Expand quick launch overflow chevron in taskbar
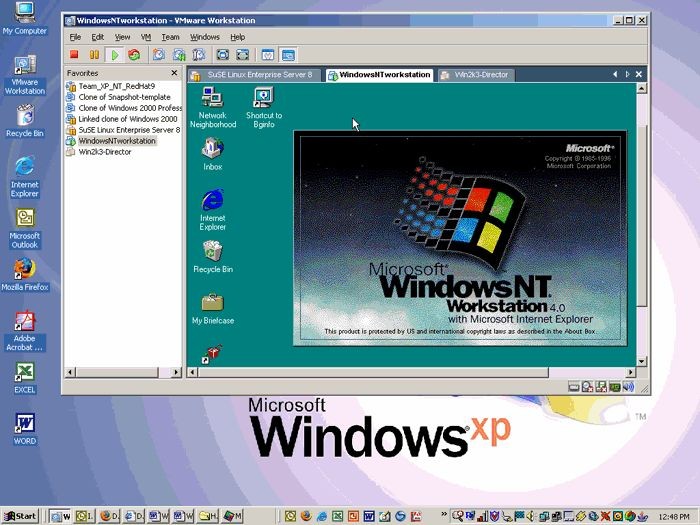 pyautogui.click(x=443, y=514)
